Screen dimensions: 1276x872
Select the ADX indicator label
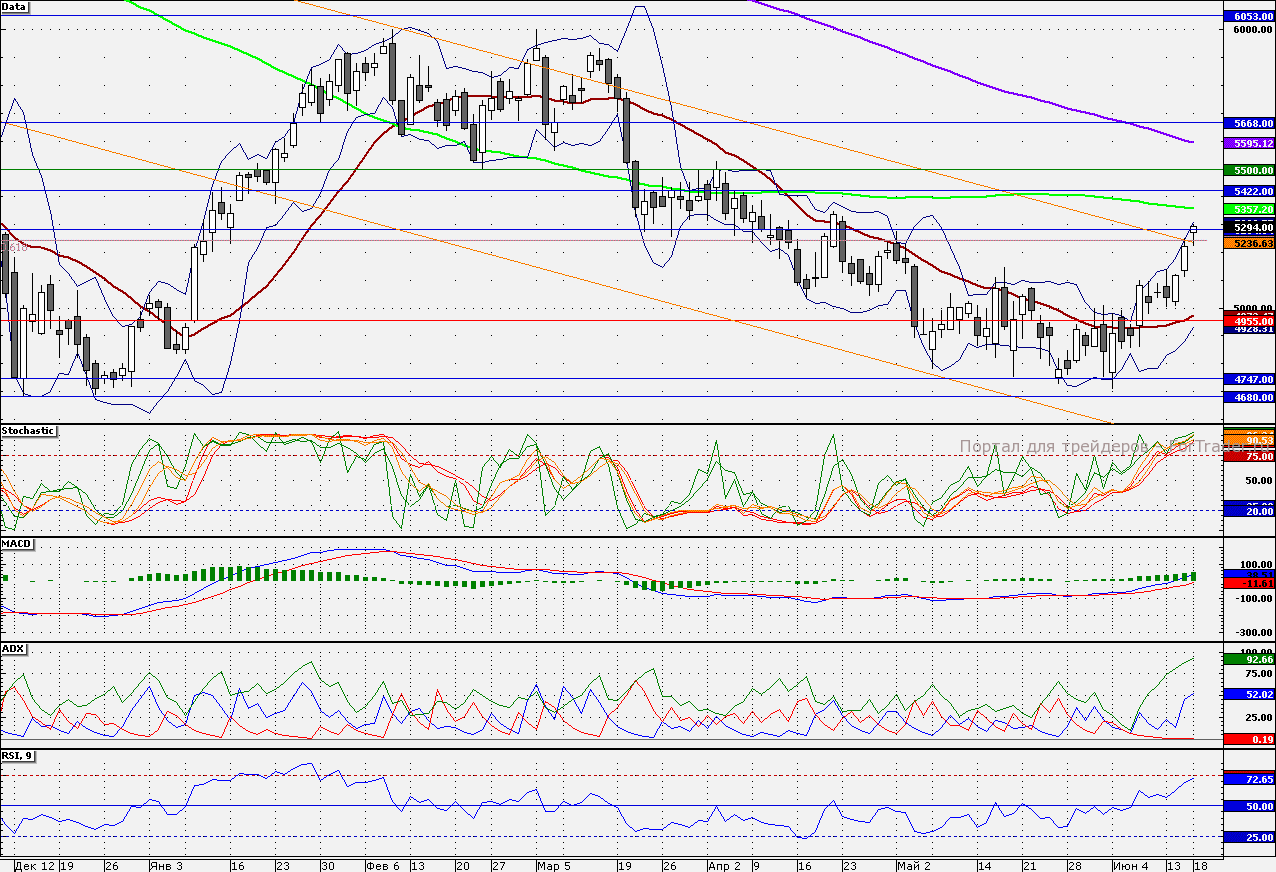[x=14, y=649]
